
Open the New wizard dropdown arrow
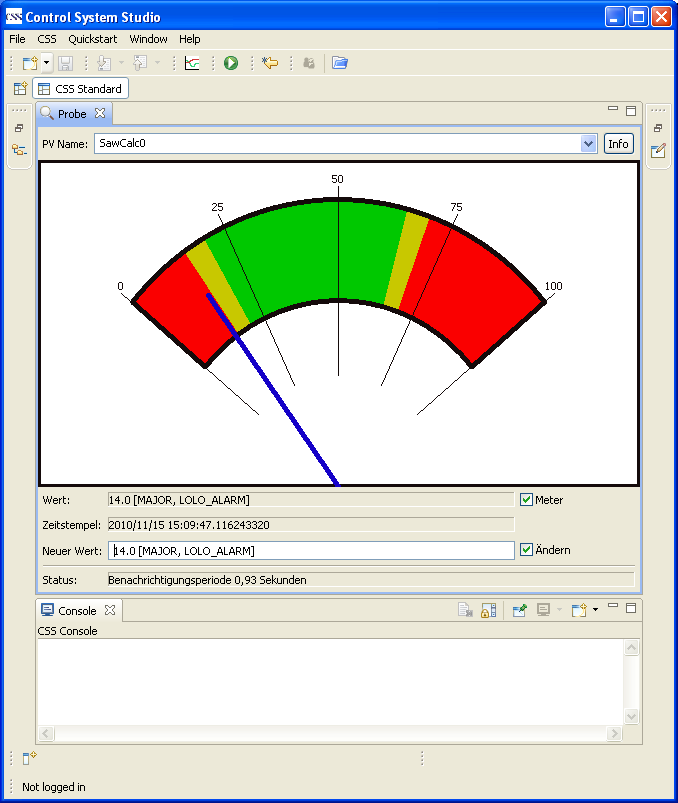click(46, 63)
